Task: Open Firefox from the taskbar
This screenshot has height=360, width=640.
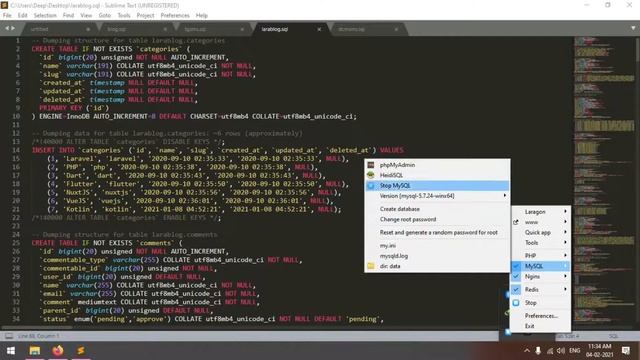Action: click(x=58, y=351)
